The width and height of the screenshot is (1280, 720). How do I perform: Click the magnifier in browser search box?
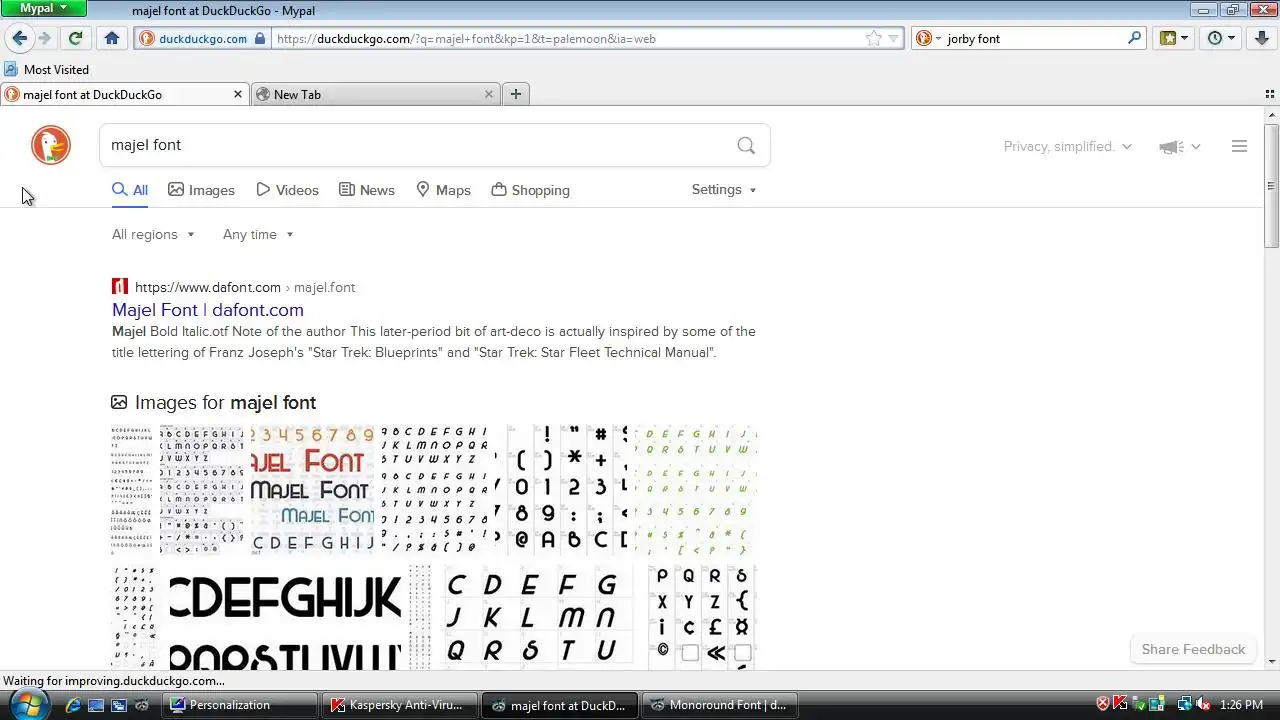tap(1134, 38)
